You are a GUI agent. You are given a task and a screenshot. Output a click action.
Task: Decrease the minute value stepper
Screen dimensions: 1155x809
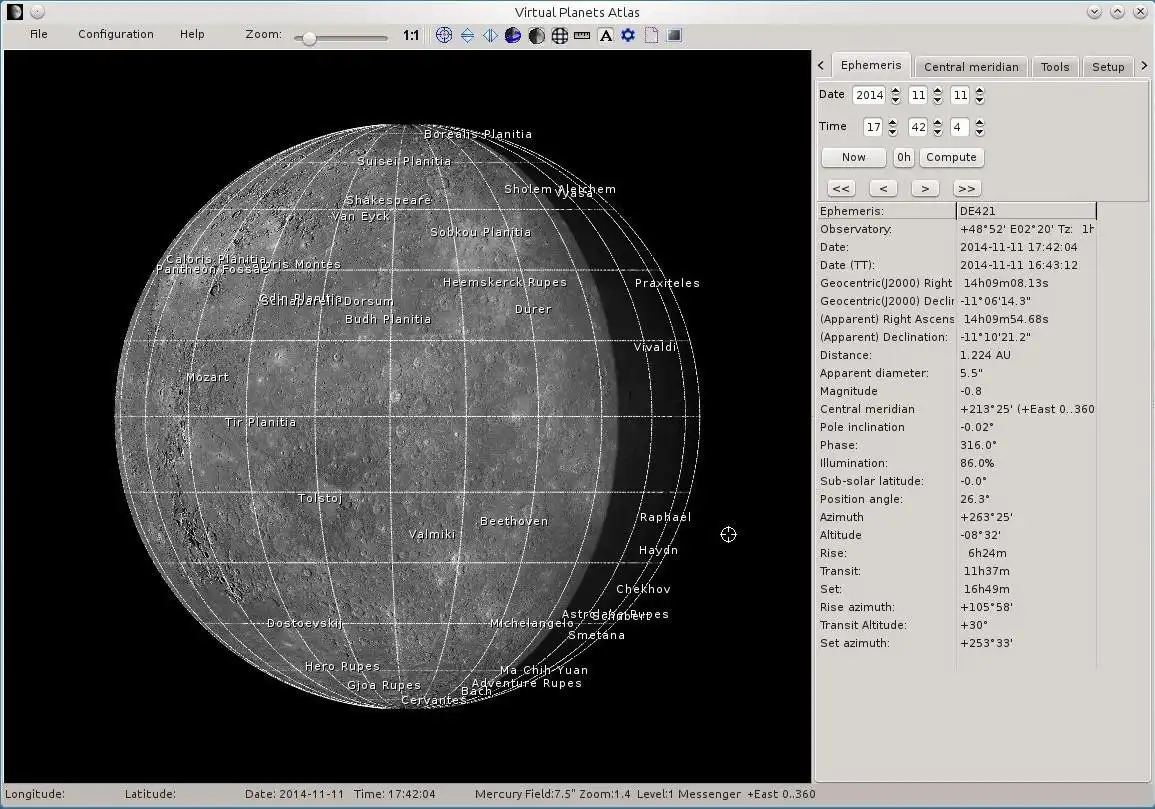(x=938, y=132)
